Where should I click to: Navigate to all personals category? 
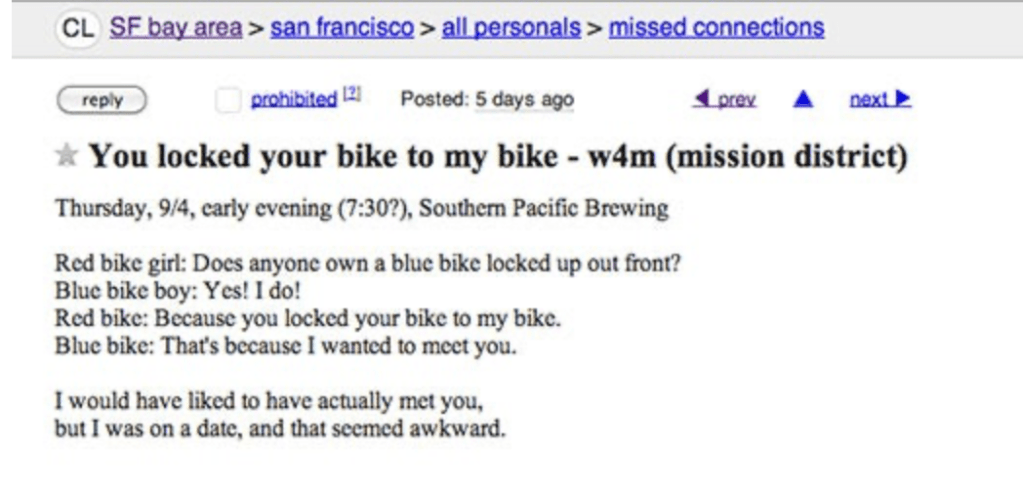[511, 27]
